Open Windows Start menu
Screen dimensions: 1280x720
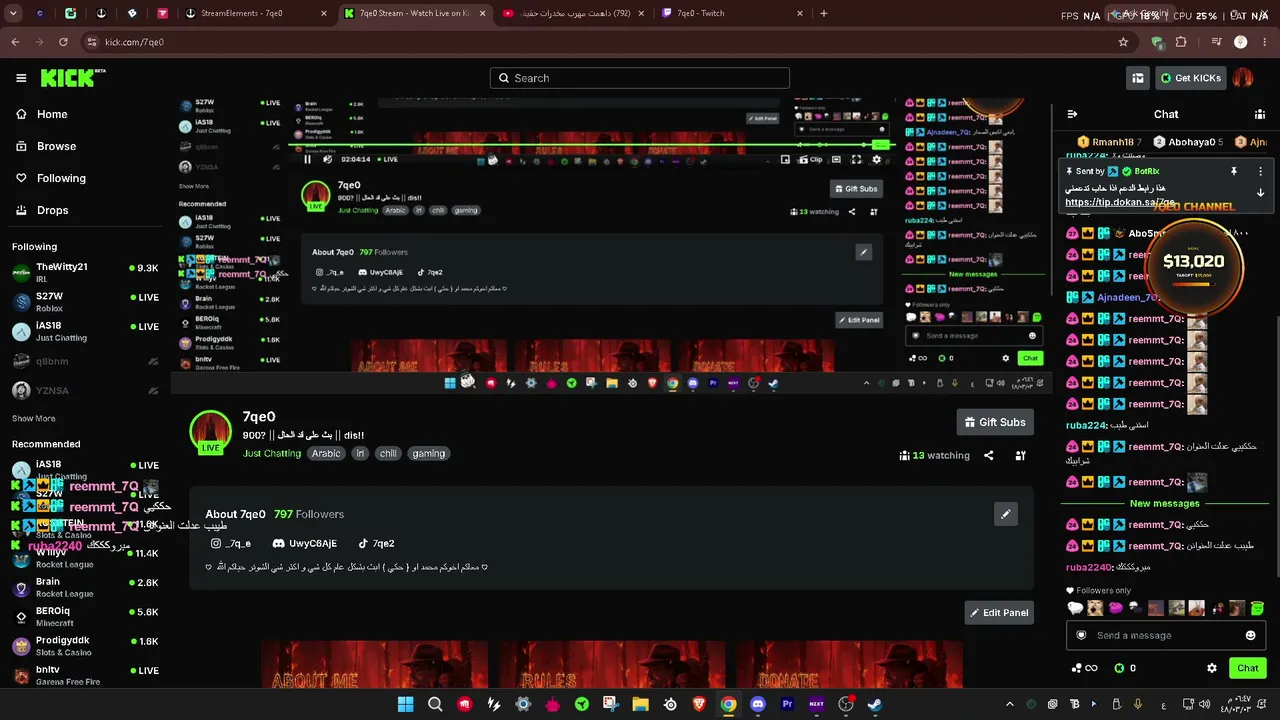[x=405, y=704]
